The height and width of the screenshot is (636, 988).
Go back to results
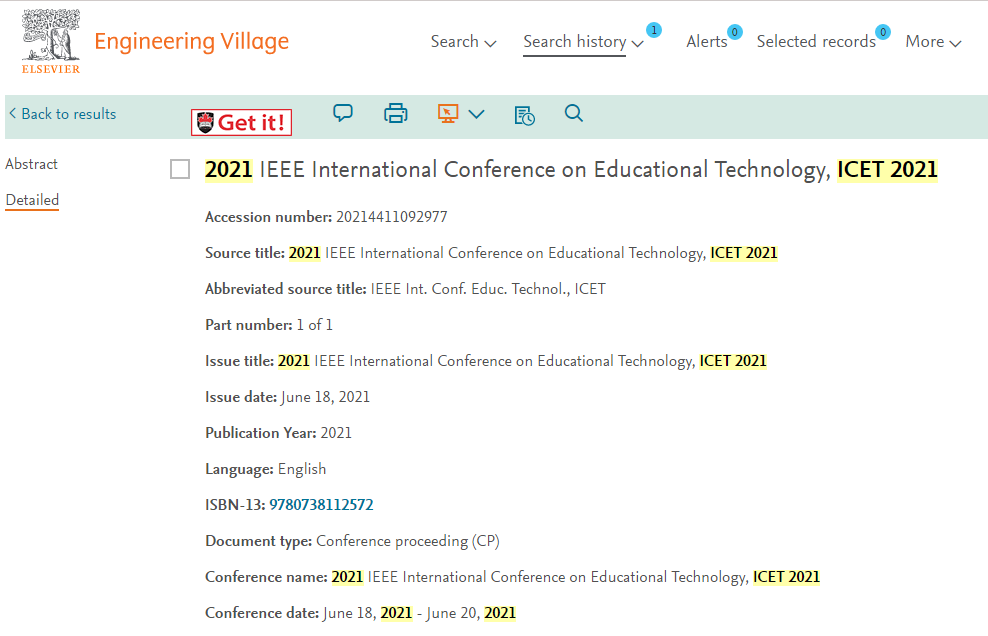click(62, 114)
